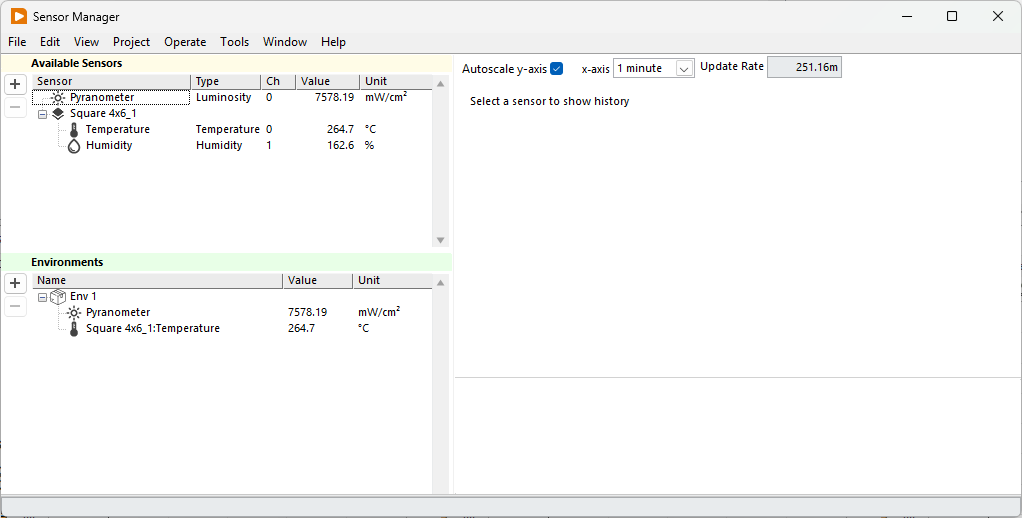1022x518 pixels.
Task: Click the Update Rate value field
Action: (804, 68)
